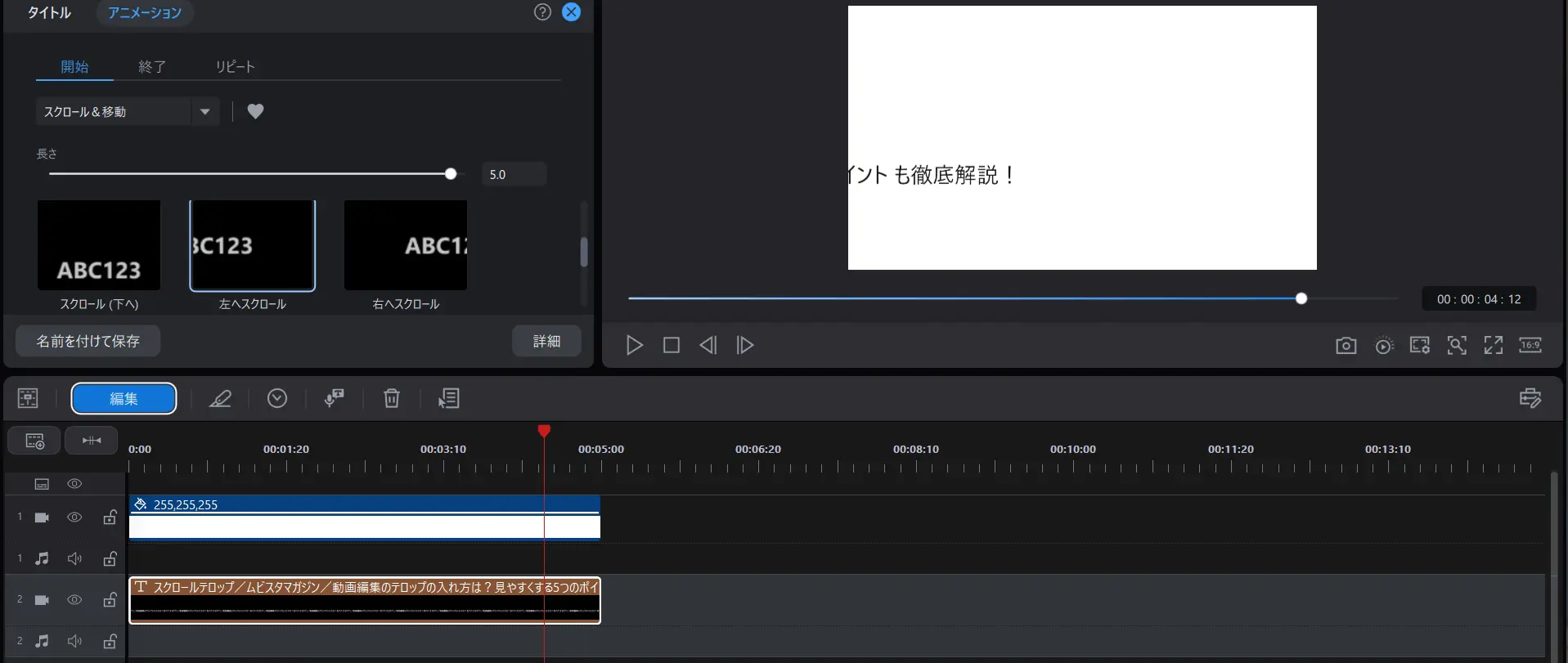1568x663 pixels.
Task: Open the 終了 animation tab
Action: pyautogui.click(x=152, y=67)
